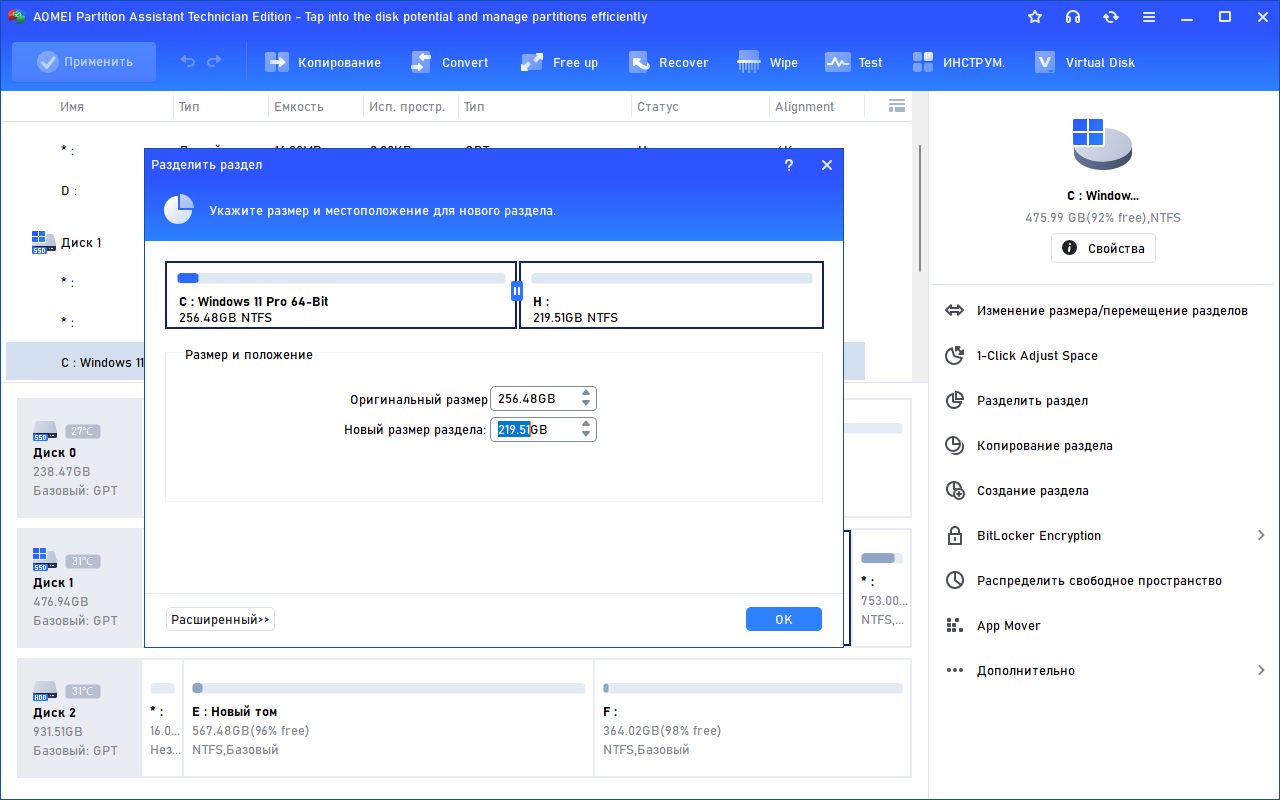Open Convert from the toolbar
1280x800 pixels.
421,62
